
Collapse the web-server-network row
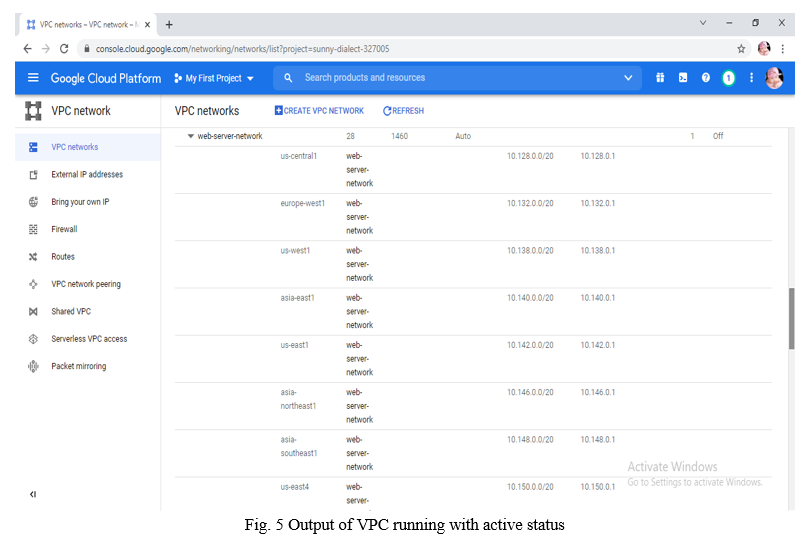coord(190,136)
